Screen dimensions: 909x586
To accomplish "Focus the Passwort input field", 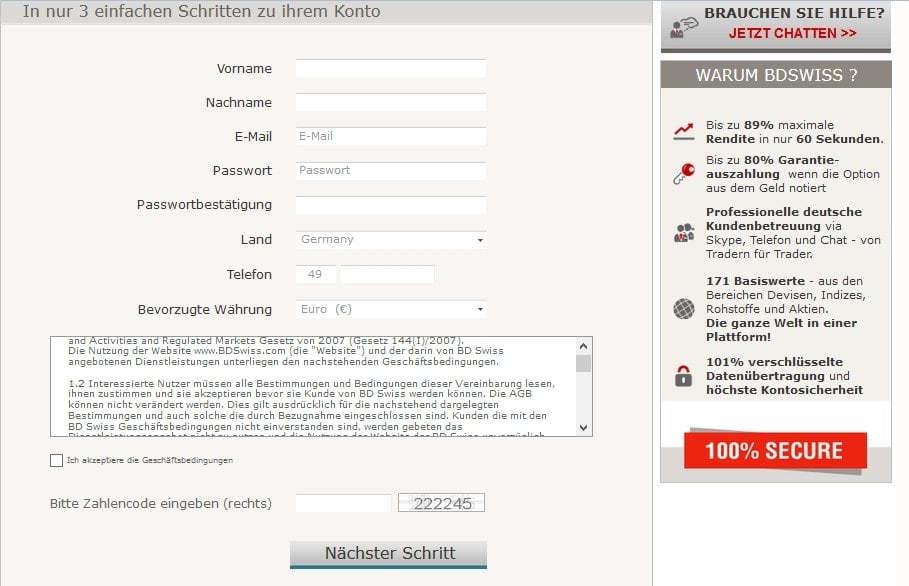I will pyautogui.click(x=391, y=170).
